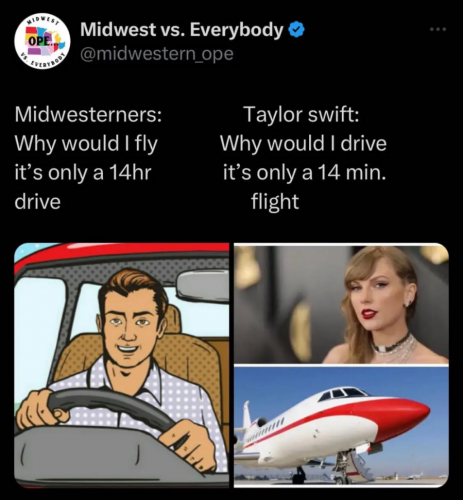463x500 pixels.
Task: Open the red and white private jet photo
Action: [x=341, y=427]
